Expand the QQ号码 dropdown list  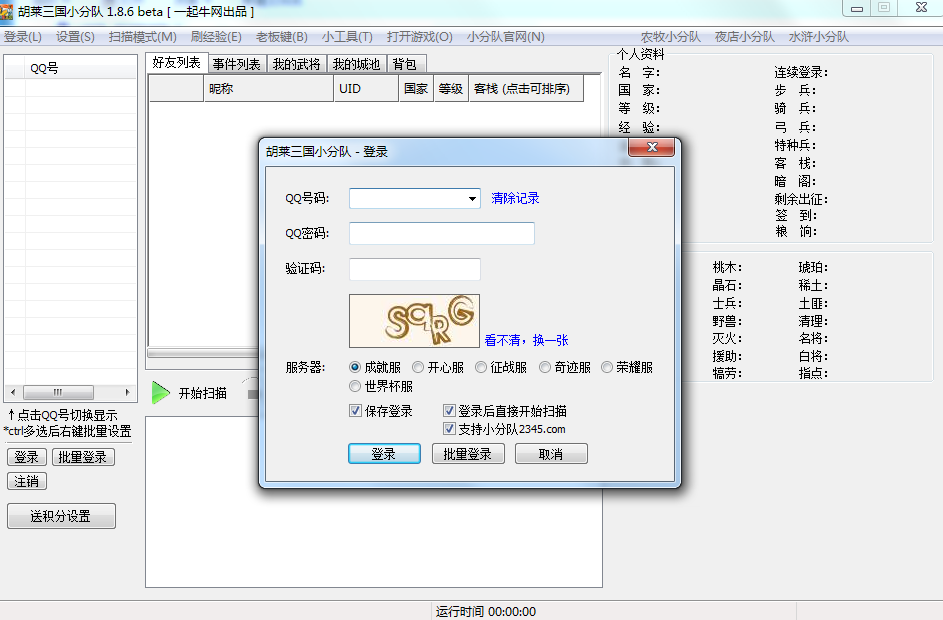tap(472, 198)
